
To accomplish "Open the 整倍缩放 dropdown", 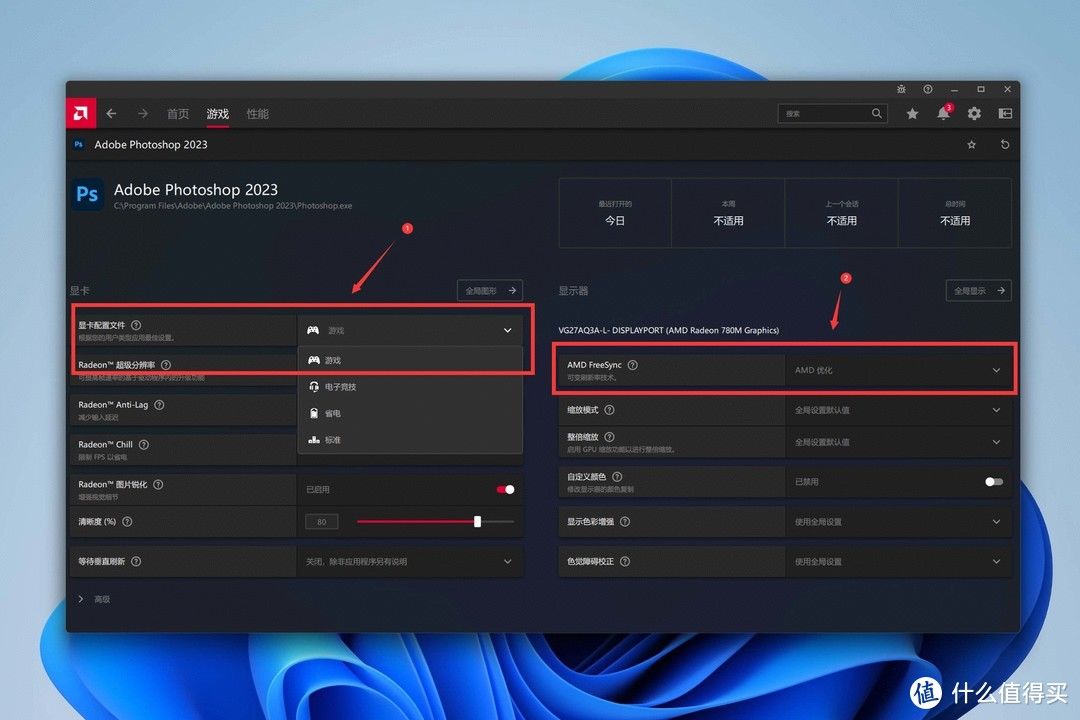I will (x=898, y=442).
